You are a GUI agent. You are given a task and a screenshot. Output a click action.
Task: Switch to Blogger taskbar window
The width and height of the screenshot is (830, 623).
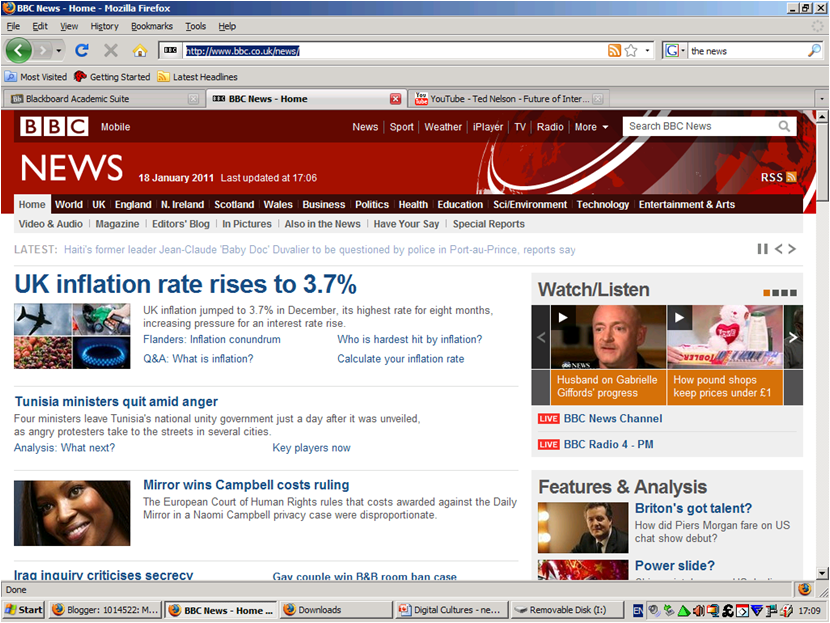tap(105, 610)
